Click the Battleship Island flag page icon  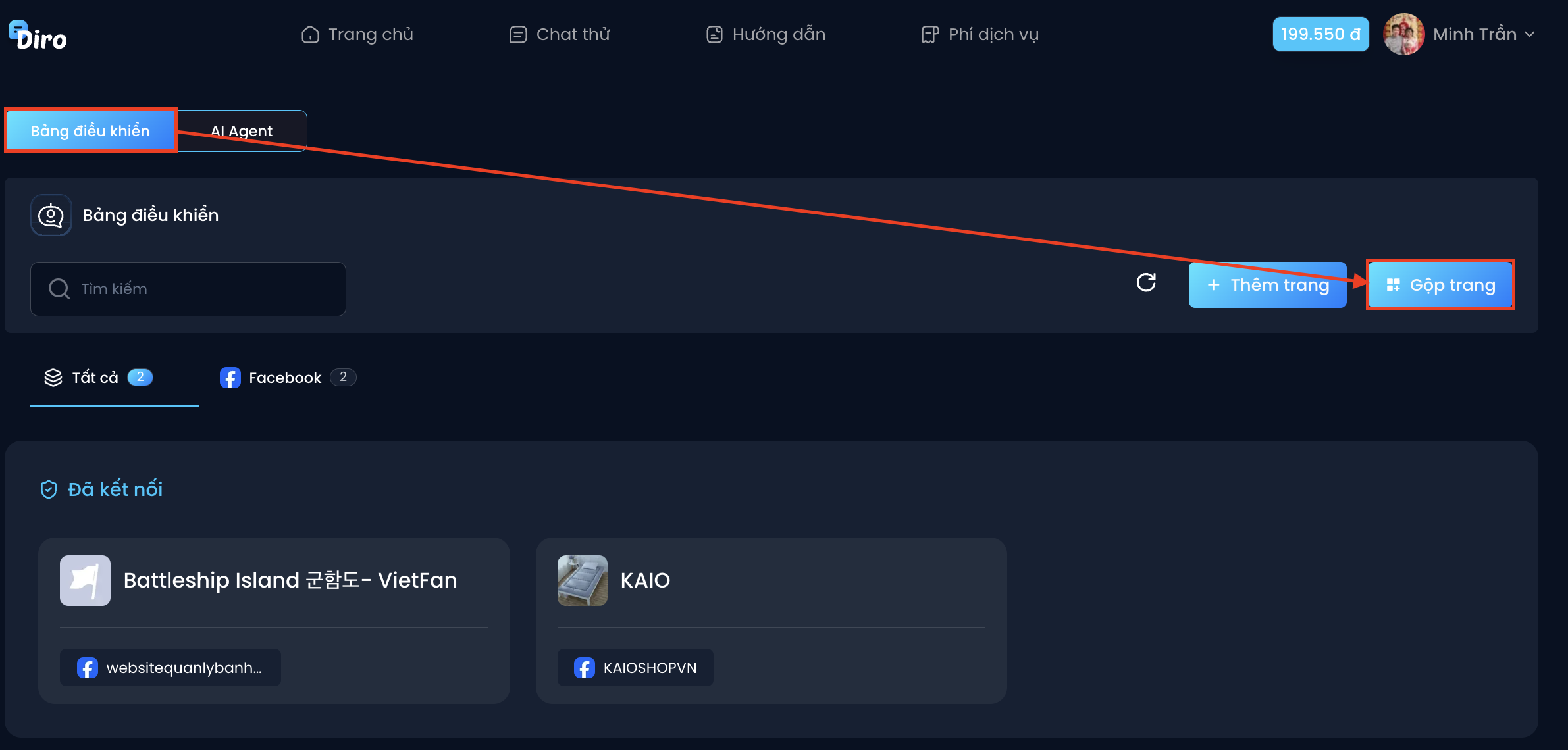point(85,580)
